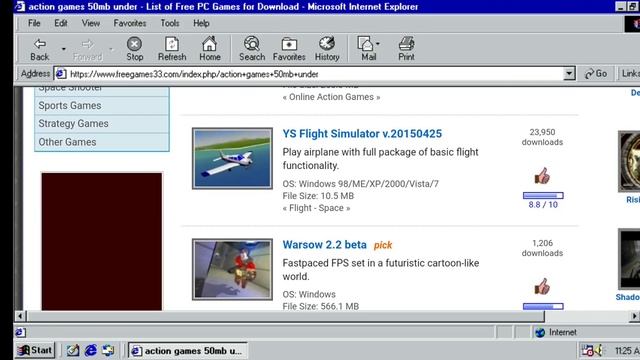Expand the Forward button history dropdown
Screen dimensions: 640x360
coord(111,49)
